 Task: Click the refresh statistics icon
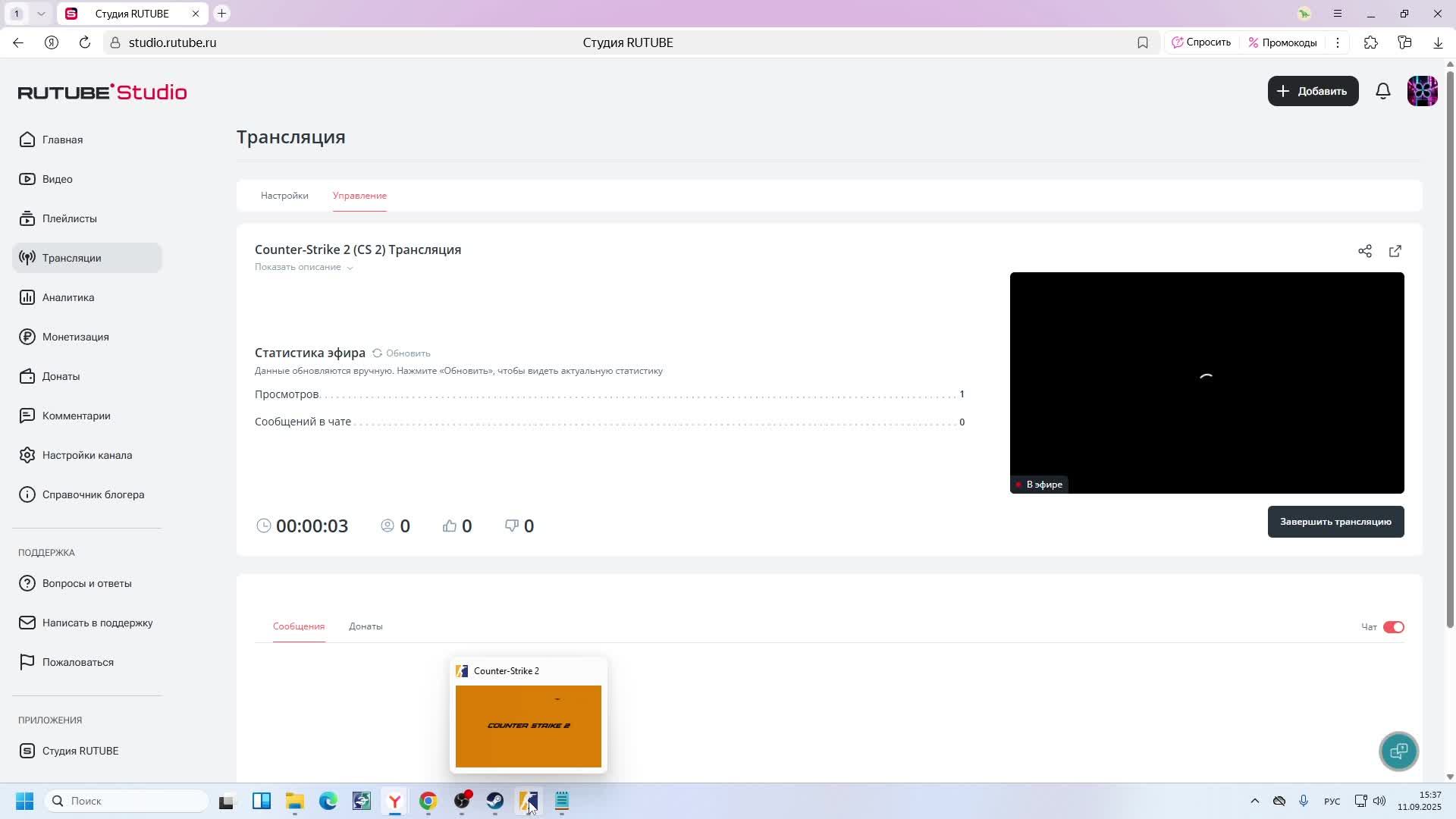tap(377, 353)
